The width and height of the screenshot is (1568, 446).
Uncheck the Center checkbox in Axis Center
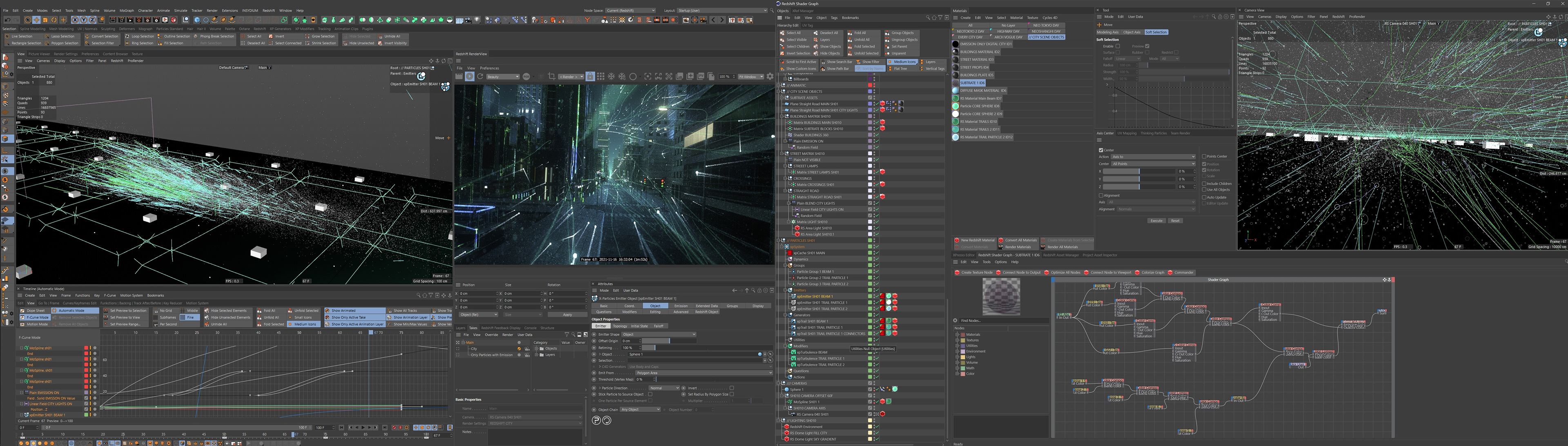pos(1101,150)
